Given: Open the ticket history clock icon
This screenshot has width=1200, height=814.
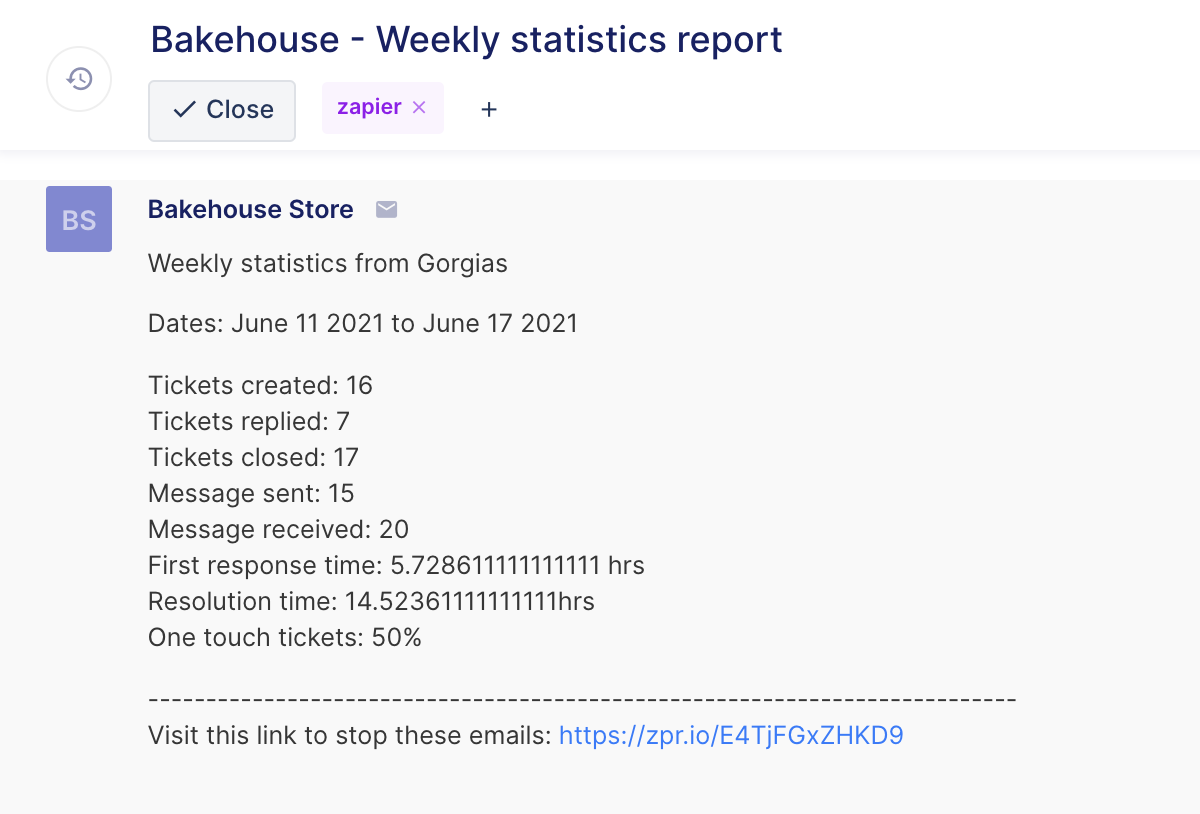Looking at the screenshot, I should pos(79,79).
